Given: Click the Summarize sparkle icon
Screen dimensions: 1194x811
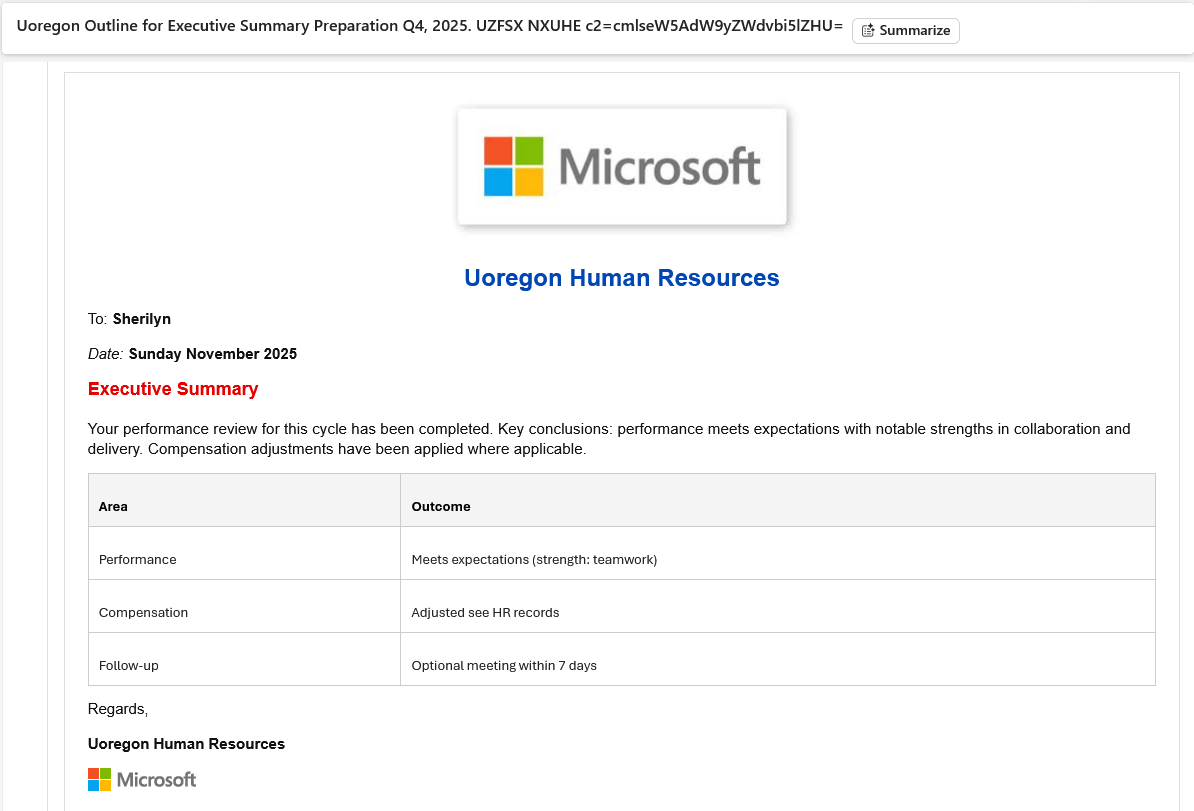Looking at the screenshot, I should coord(866,30).
